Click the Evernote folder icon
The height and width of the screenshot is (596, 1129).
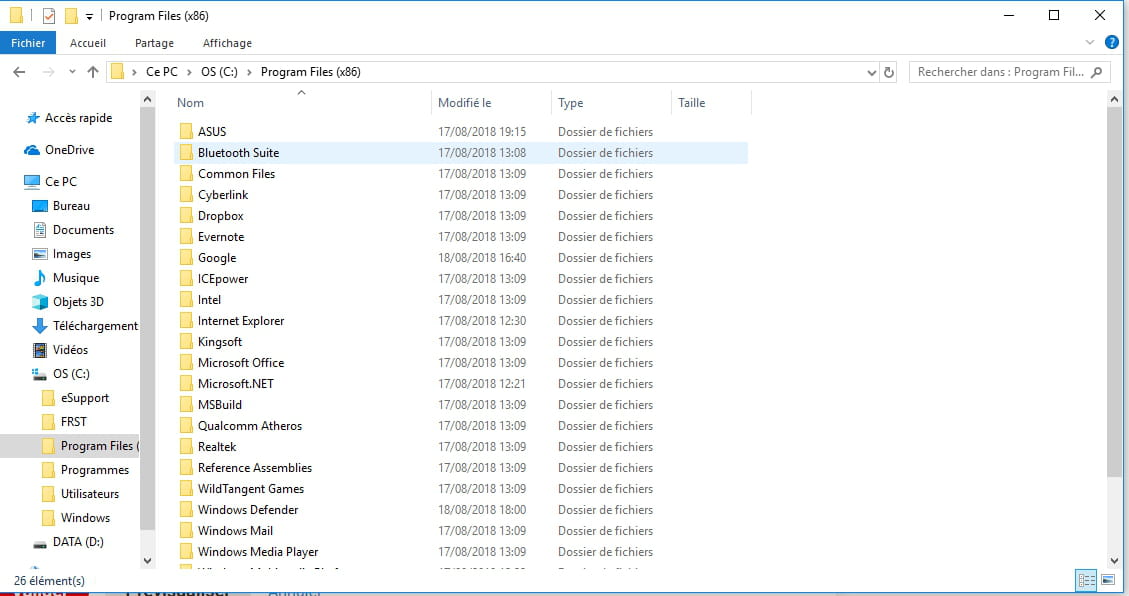pyautogui.click(x=186, y=236)
